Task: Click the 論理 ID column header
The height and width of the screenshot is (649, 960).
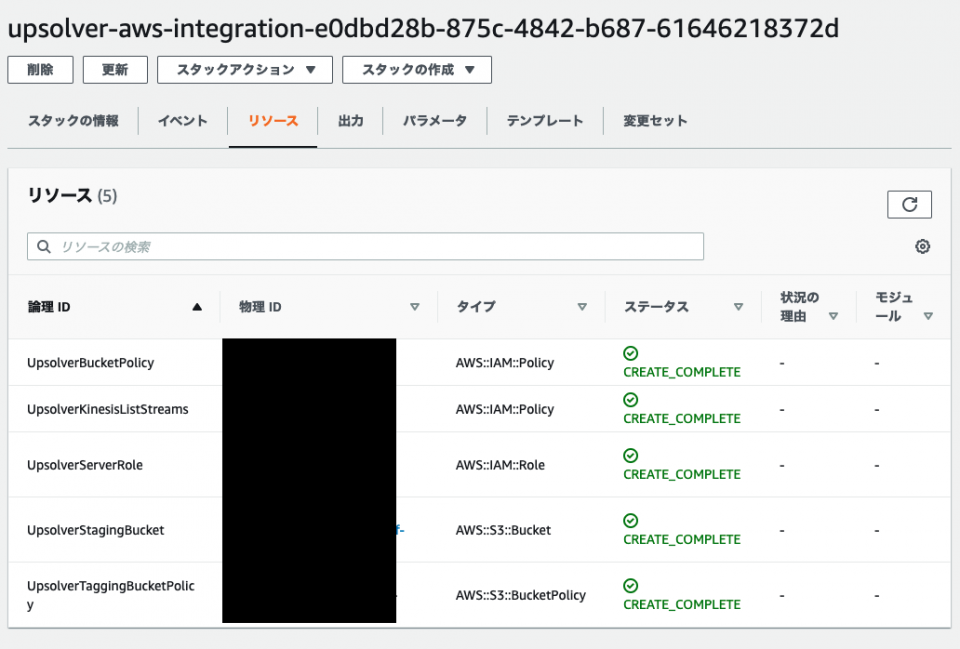Action: pos(49,307)
